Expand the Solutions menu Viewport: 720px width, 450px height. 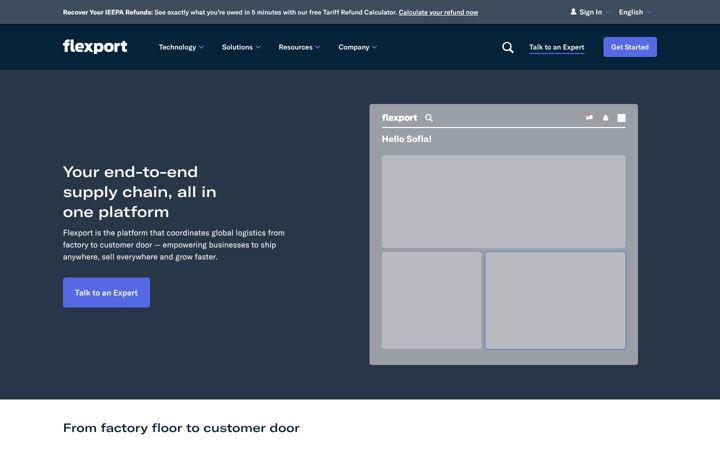click(x=241, y=47)
